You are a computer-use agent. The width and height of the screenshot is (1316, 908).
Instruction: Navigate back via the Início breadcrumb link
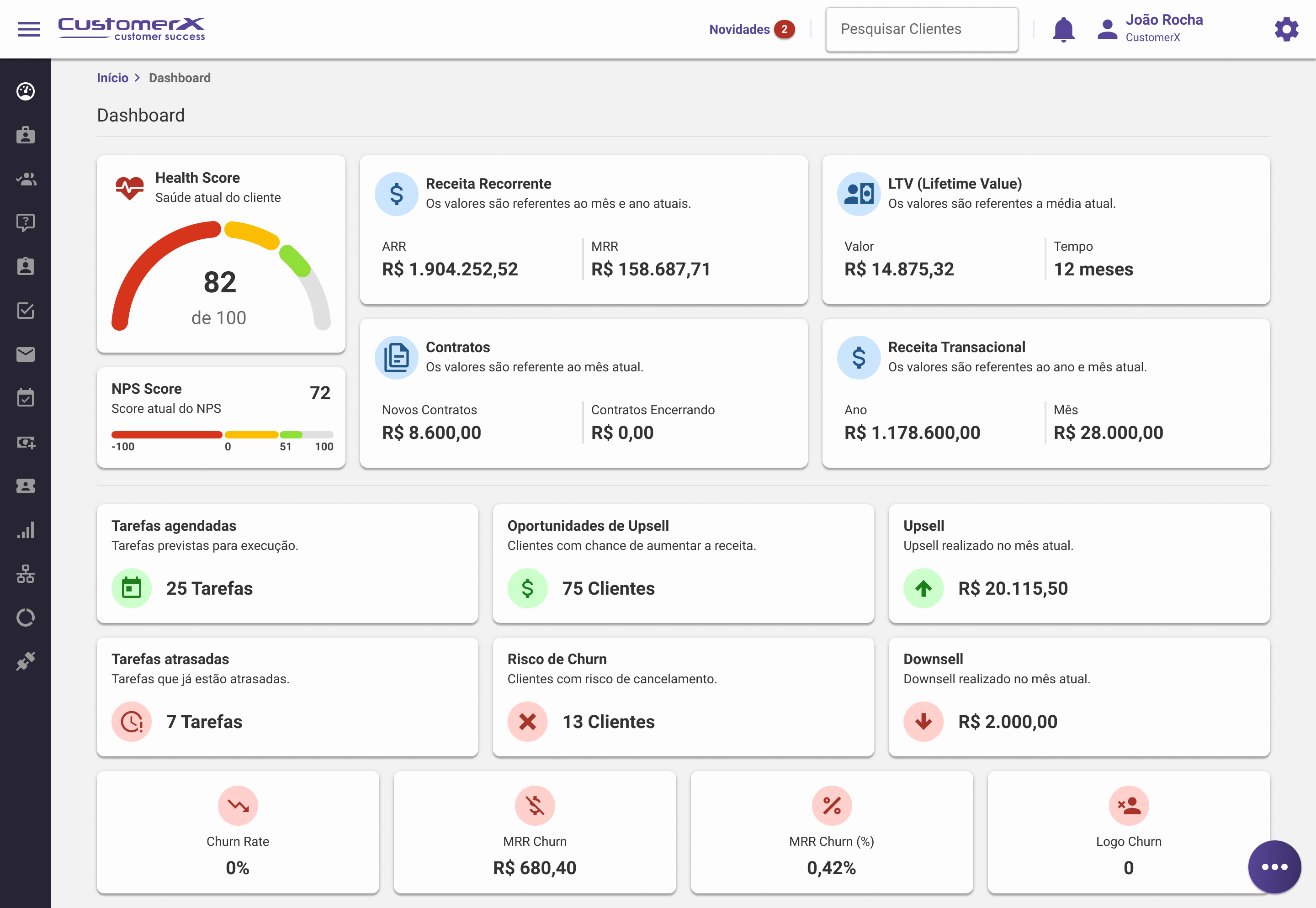click(x=112, y=77)
